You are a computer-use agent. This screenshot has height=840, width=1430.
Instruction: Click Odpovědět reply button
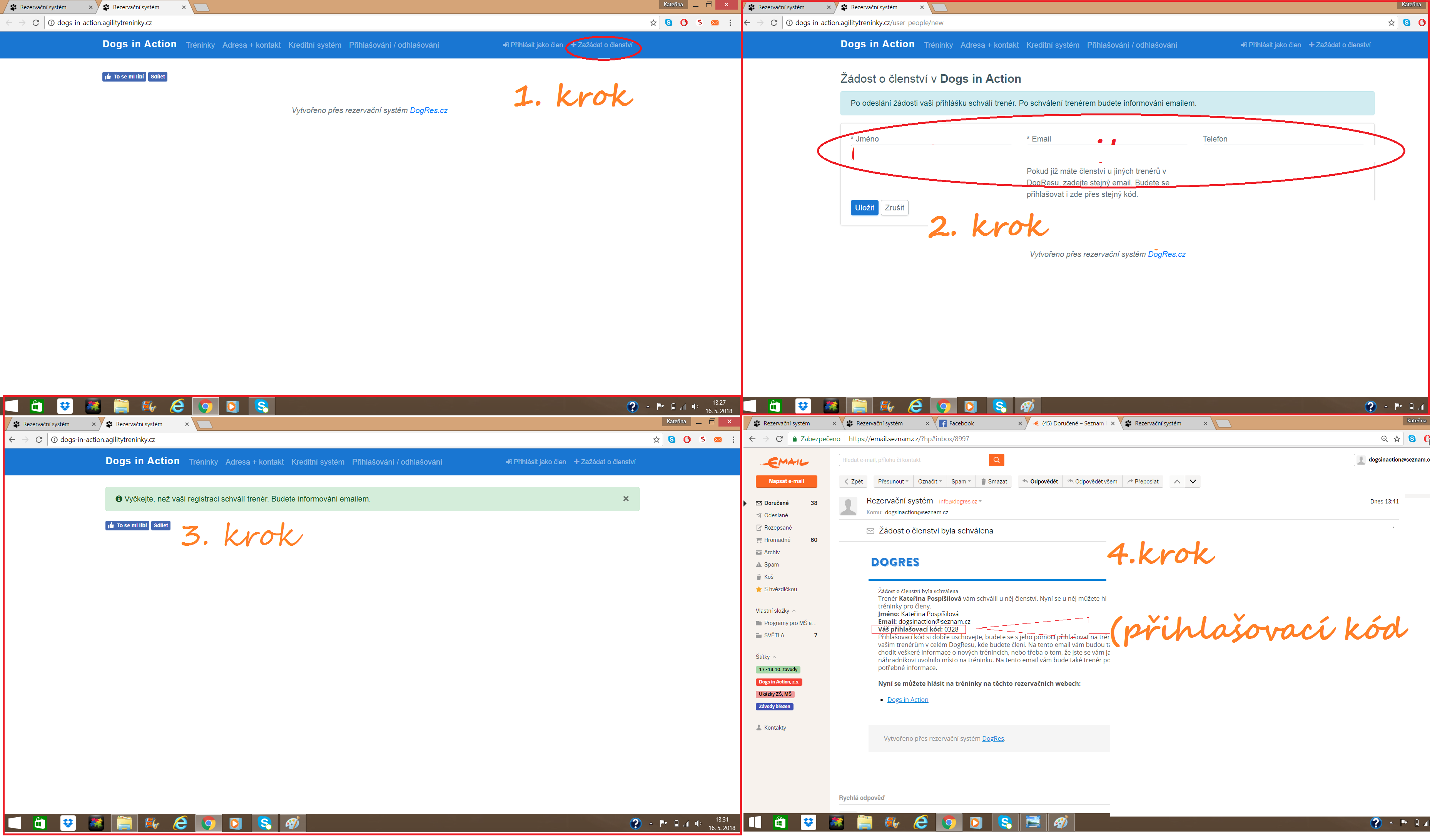coord(1039,482)
